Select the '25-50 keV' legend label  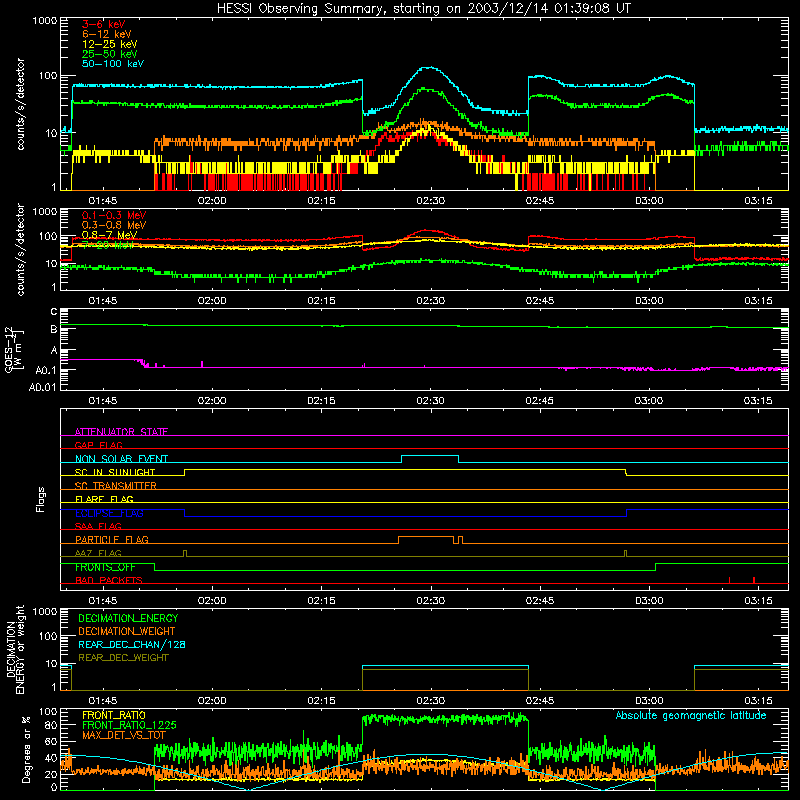pyautogui.click(x=110, y=54)
